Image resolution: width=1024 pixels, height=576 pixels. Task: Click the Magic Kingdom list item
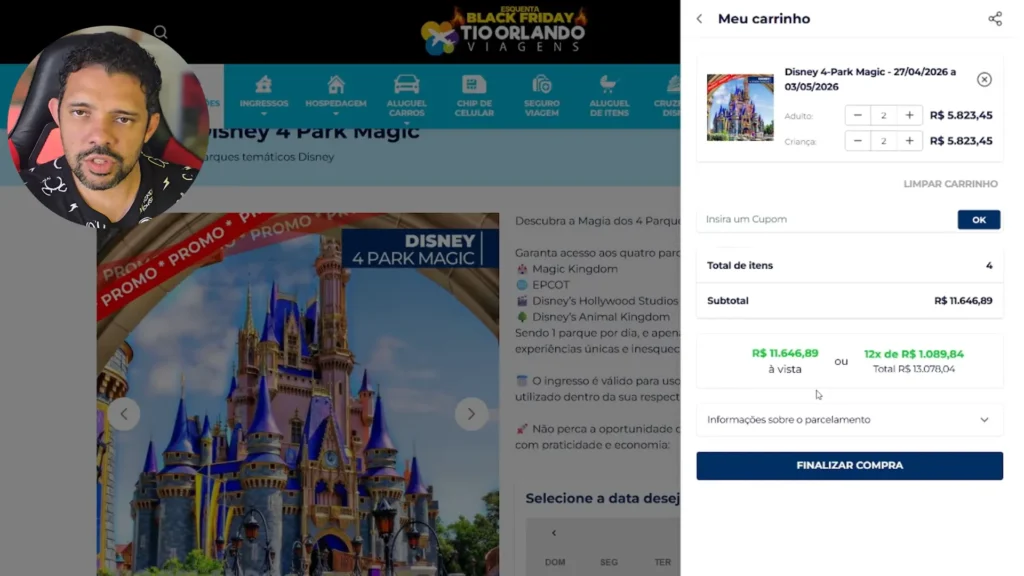pyautogui.click(x=567, y=269)
